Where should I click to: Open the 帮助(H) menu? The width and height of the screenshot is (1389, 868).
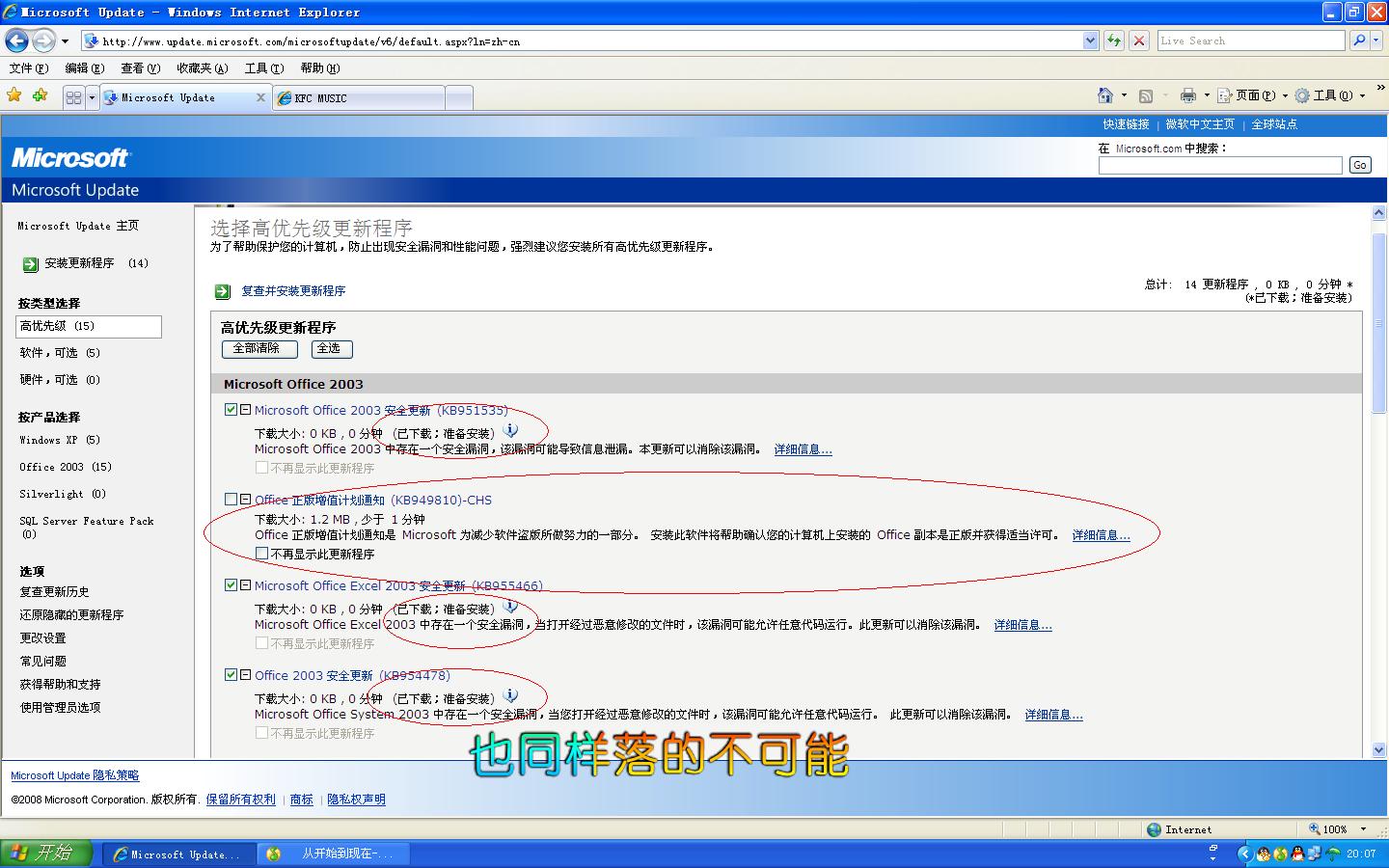(319, 68)
